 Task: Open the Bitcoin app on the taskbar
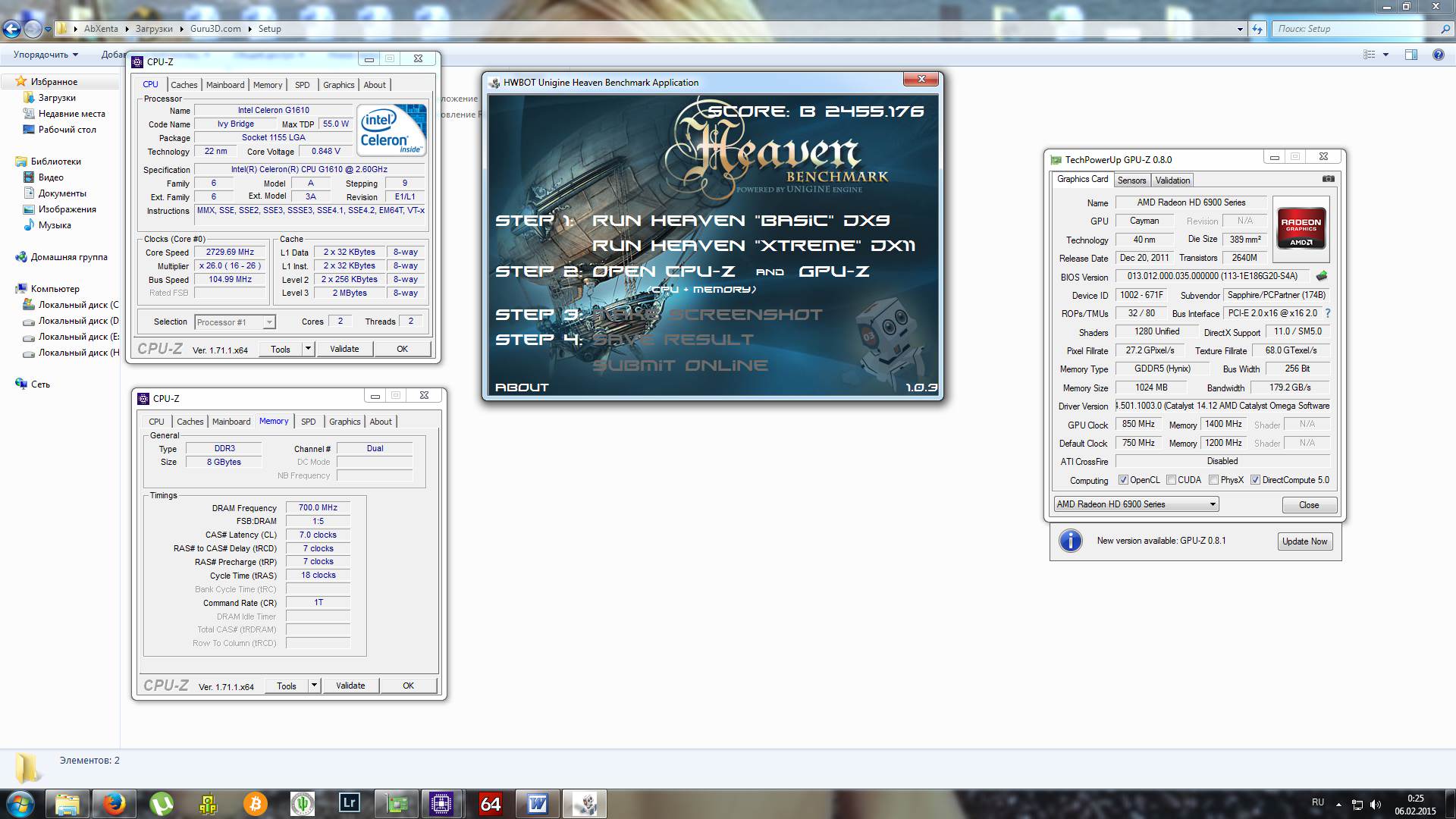coord(256,804)
